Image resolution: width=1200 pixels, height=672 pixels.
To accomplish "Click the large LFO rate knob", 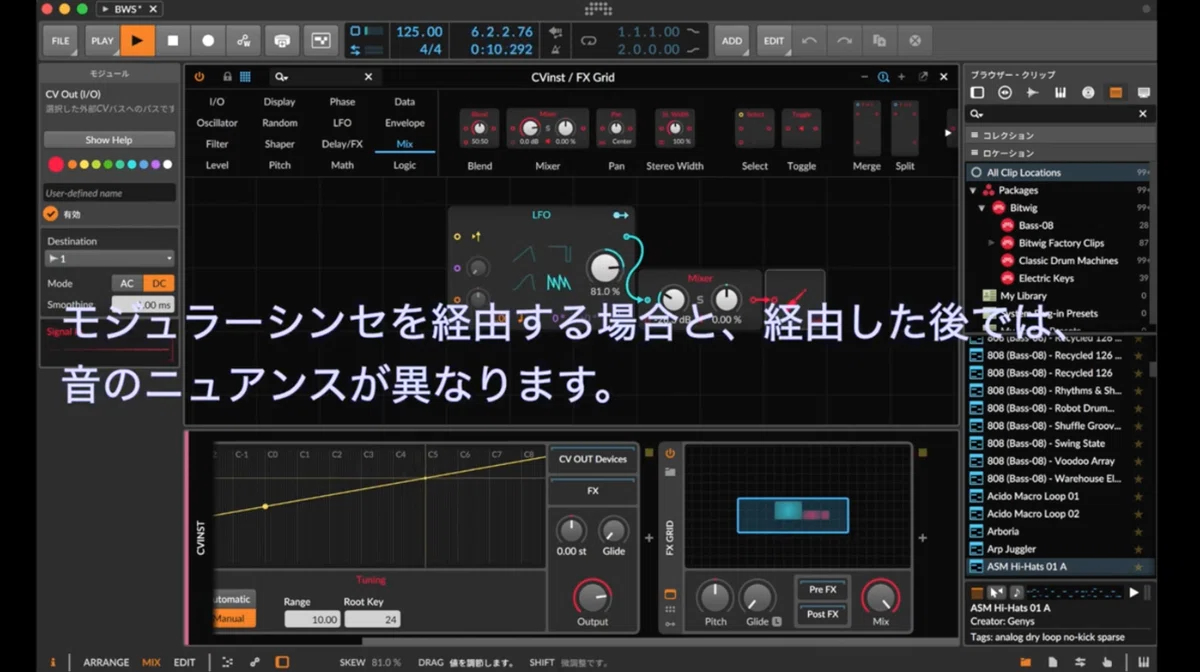I will (x=604, y=268).
